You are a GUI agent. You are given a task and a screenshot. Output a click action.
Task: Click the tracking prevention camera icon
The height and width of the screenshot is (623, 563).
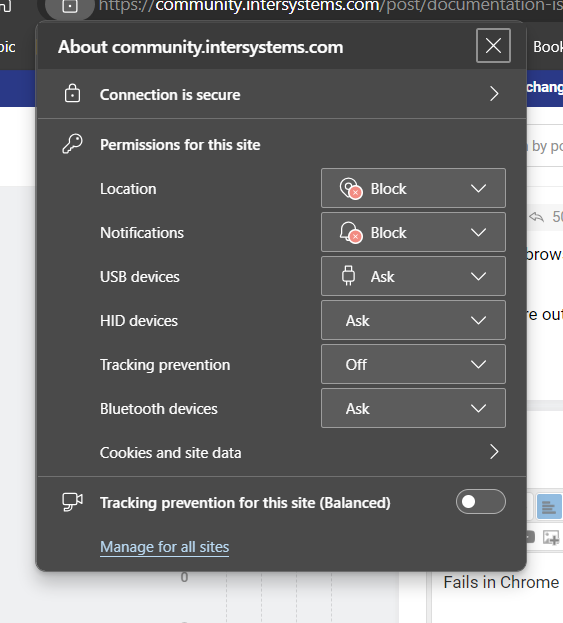[x=73, y=502]
